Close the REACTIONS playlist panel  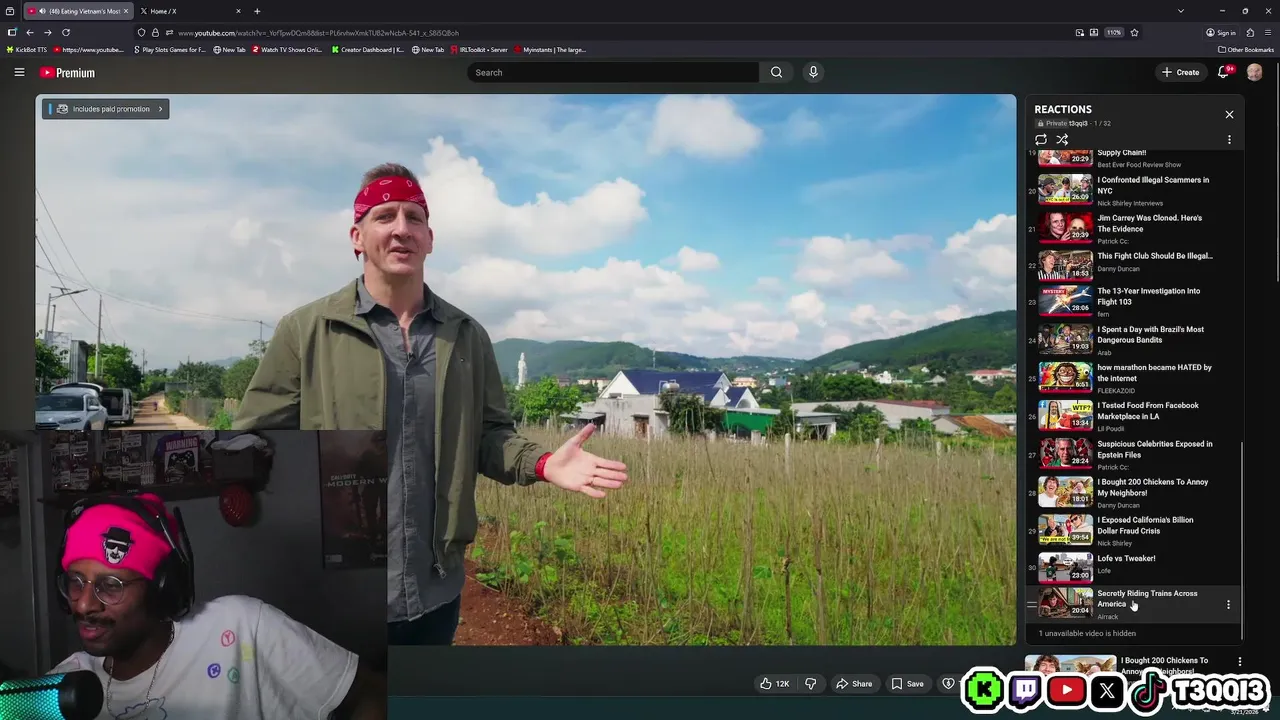click(x=1229, y=114)
